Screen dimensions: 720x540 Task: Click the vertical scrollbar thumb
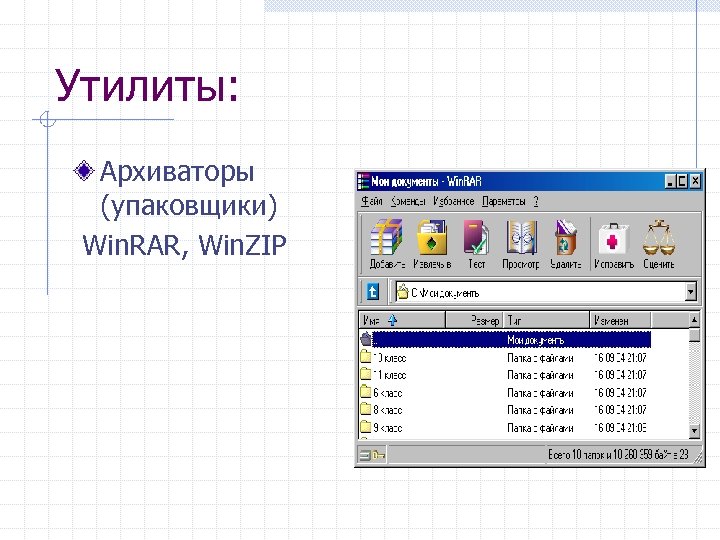(x=694, y=335)
